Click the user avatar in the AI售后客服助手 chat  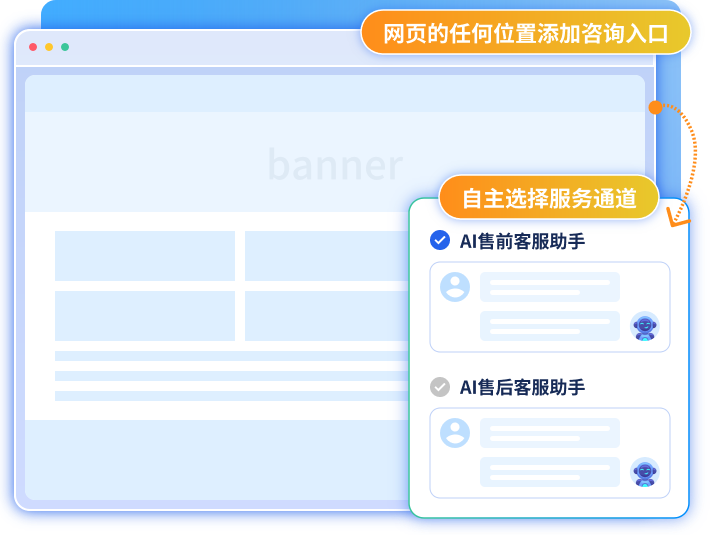pyautogui.click(x=455, y=433)
